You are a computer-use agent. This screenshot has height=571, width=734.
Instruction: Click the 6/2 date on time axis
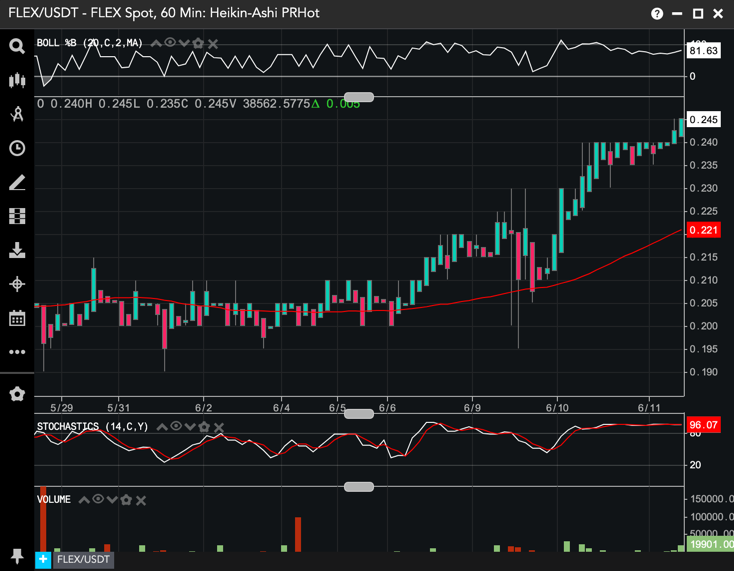[204, 408]
